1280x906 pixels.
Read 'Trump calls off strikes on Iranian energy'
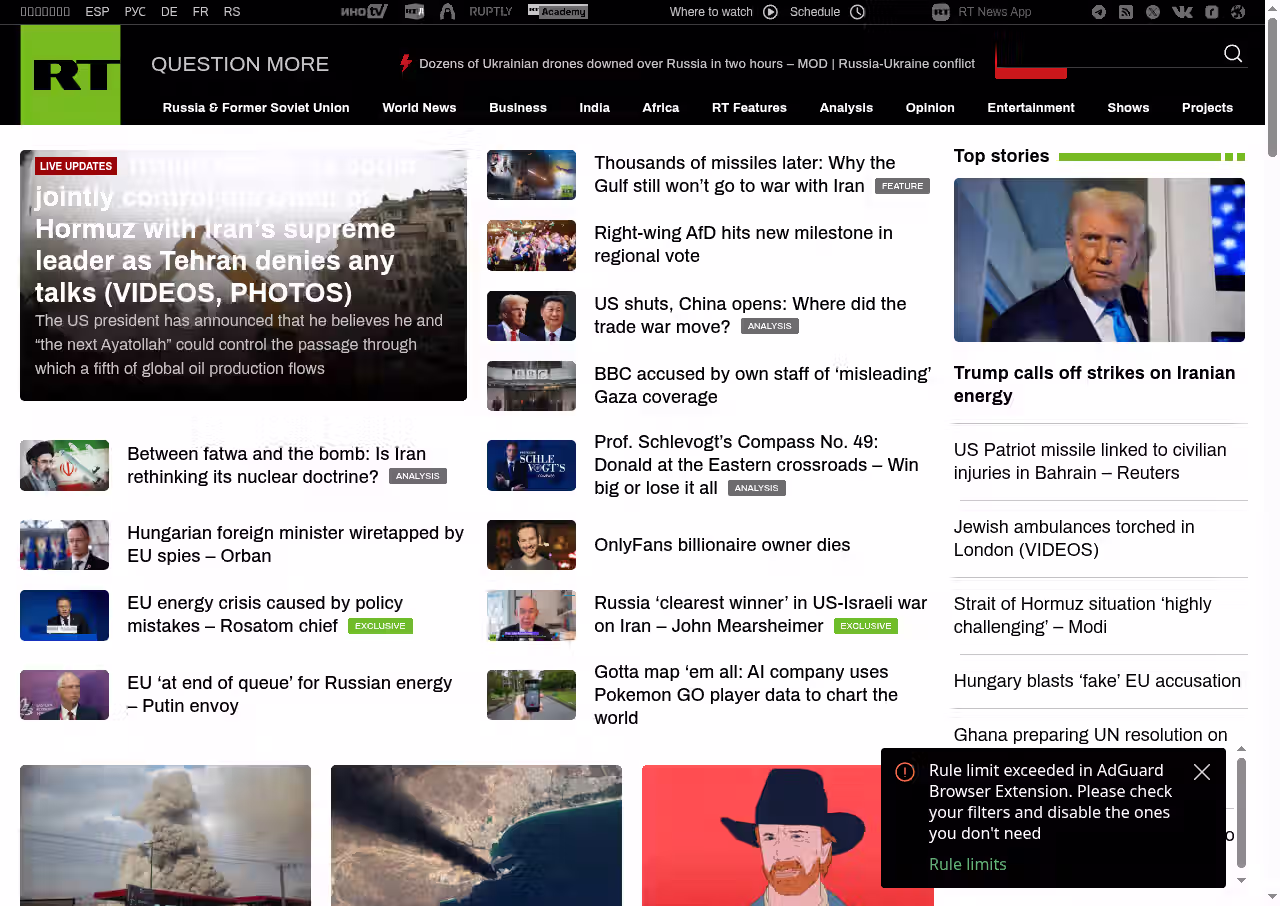point(1094,384)
